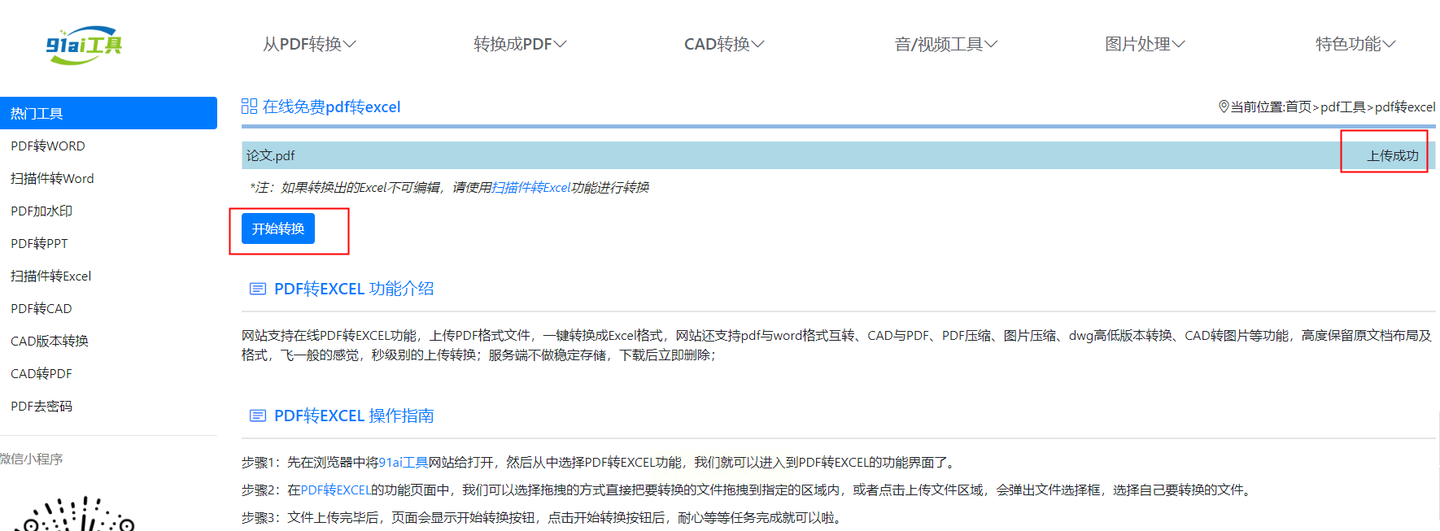Click the pdf转excel breadcrumb link
Viewport: 1440px width, 531px height.
point(1405,107)
